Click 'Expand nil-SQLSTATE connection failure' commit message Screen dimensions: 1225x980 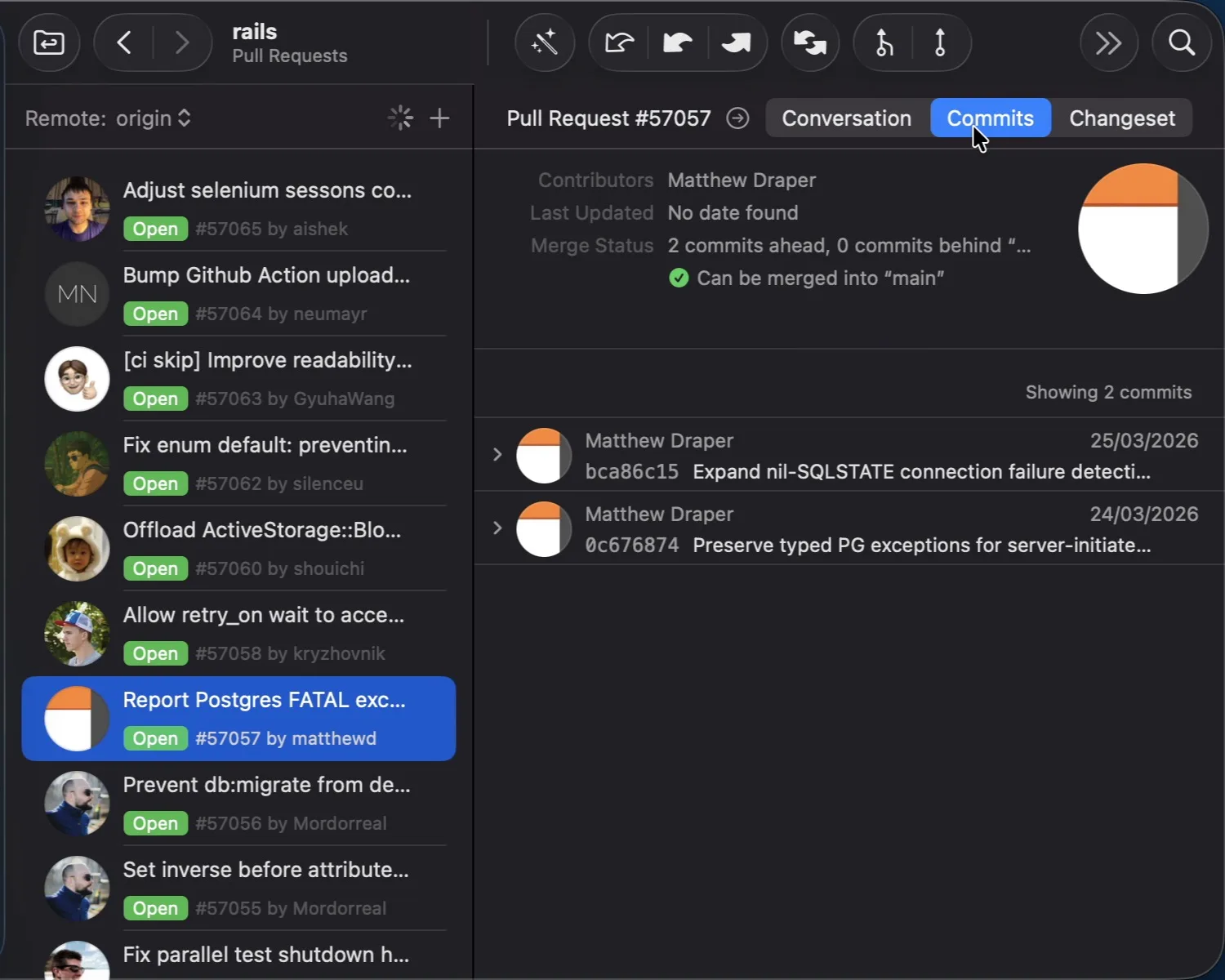(x=921, y=472)
